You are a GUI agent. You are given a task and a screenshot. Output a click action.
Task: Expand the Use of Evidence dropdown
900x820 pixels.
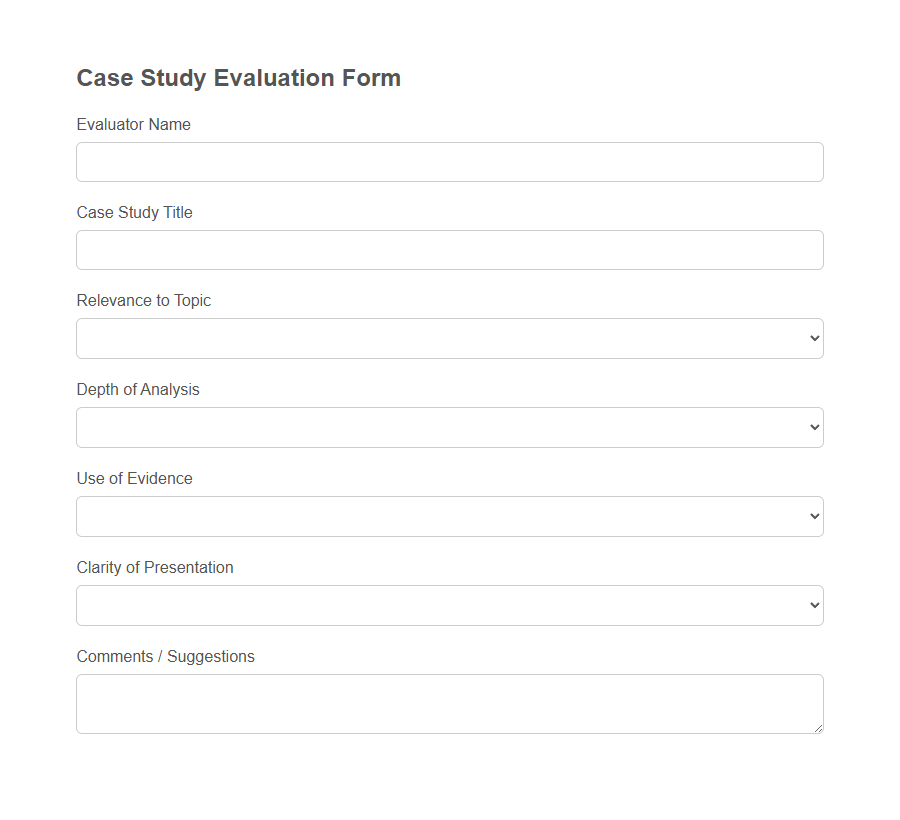(450, 516)
